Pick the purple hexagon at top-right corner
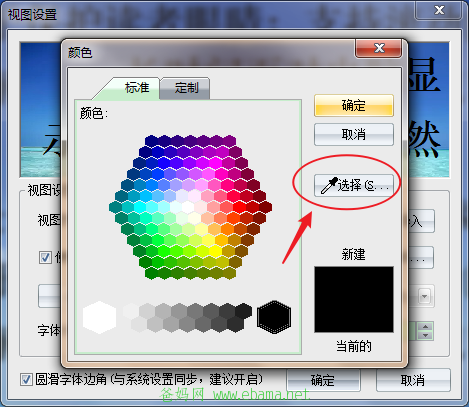469x407 pixels. click(230, 141)
